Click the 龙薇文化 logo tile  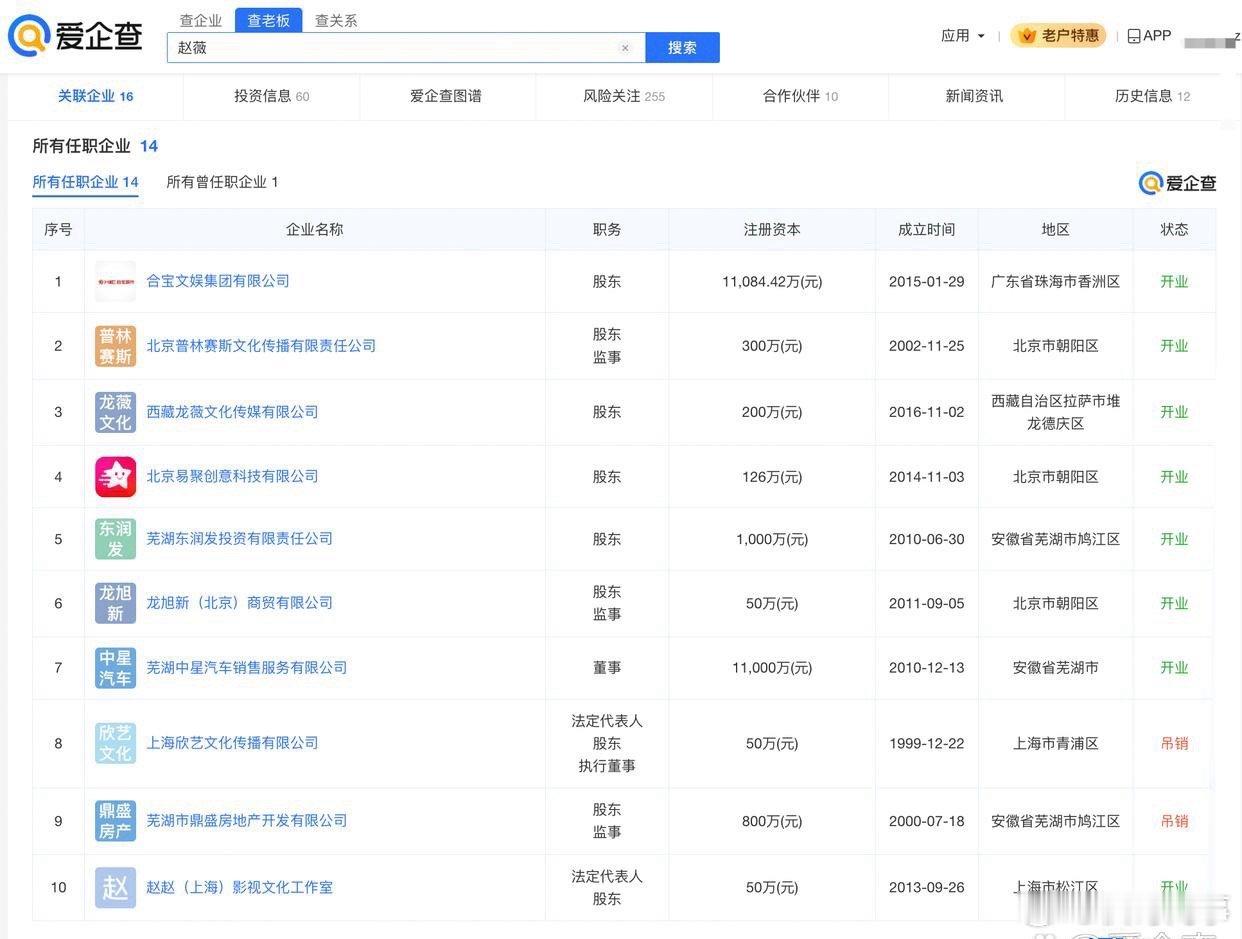coord(115,412)
